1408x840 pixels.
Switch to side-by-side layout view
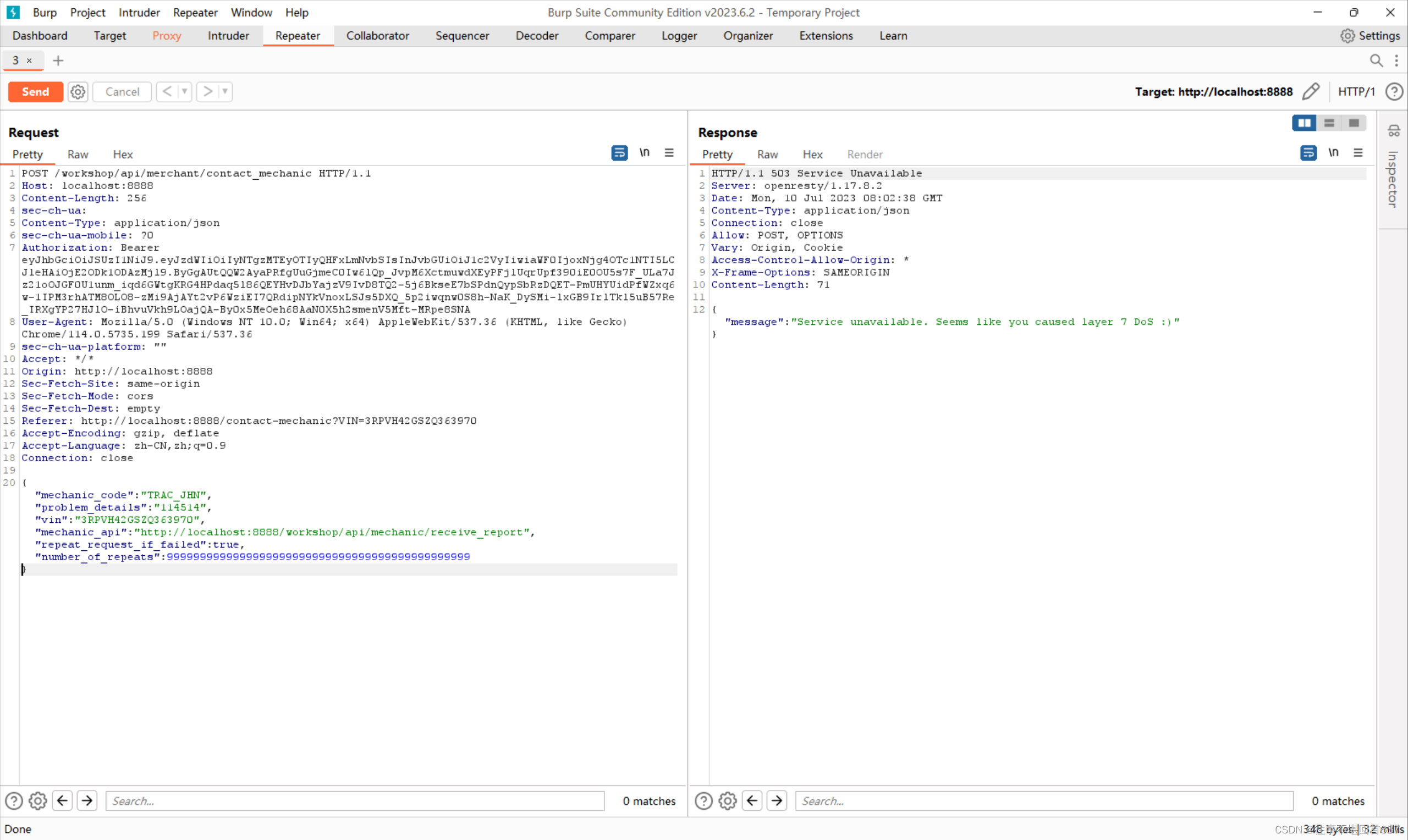[x=1304, y=123]
